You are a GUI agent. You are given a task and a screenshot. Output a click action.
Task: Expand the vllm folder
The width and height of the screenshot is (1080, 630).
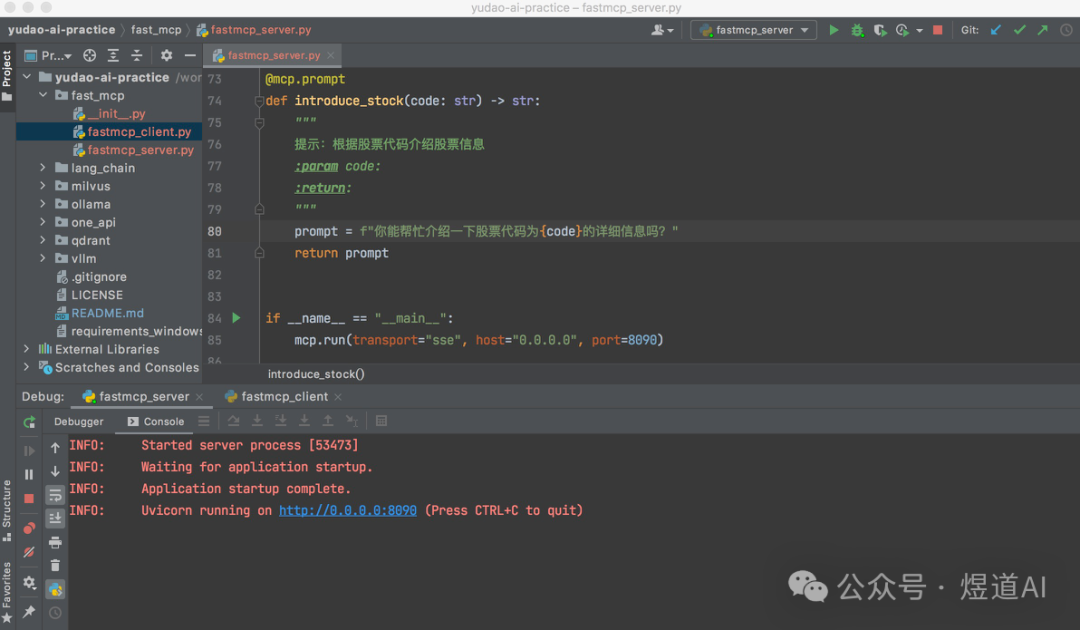click(43, 258)
